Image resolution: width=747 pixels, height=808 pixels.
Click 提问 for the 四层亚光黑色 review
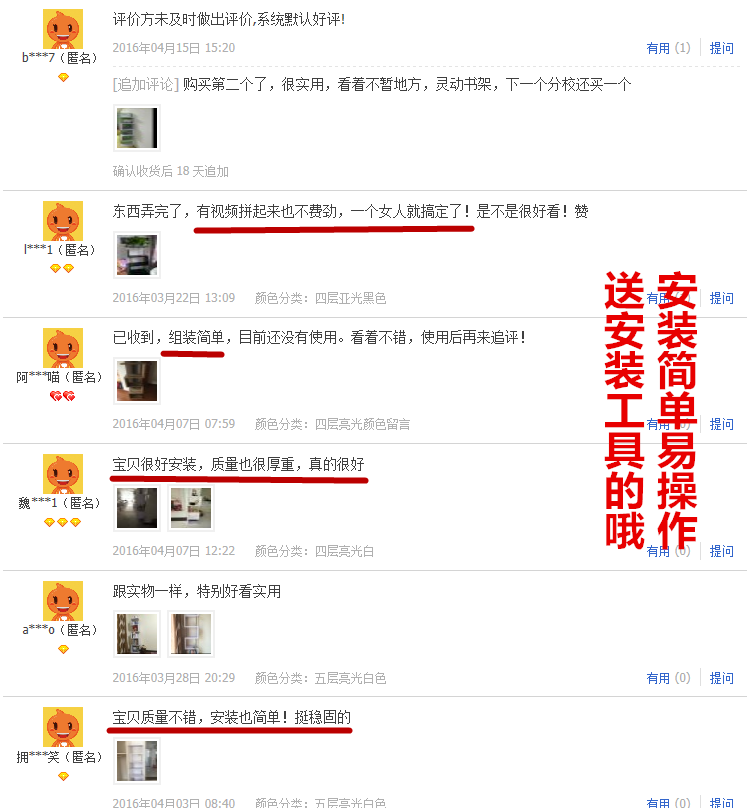(x=721, y=298)
